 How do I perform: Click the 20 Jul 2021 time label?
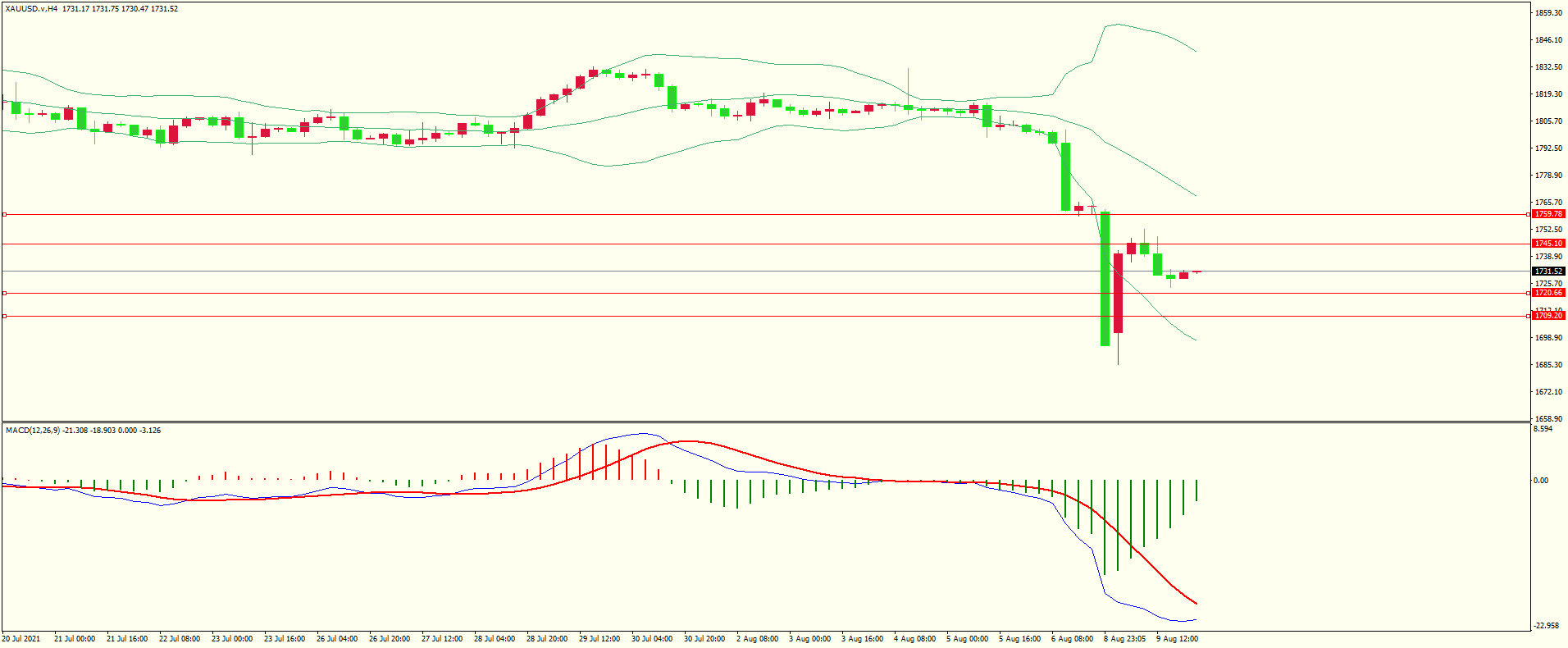21,639
